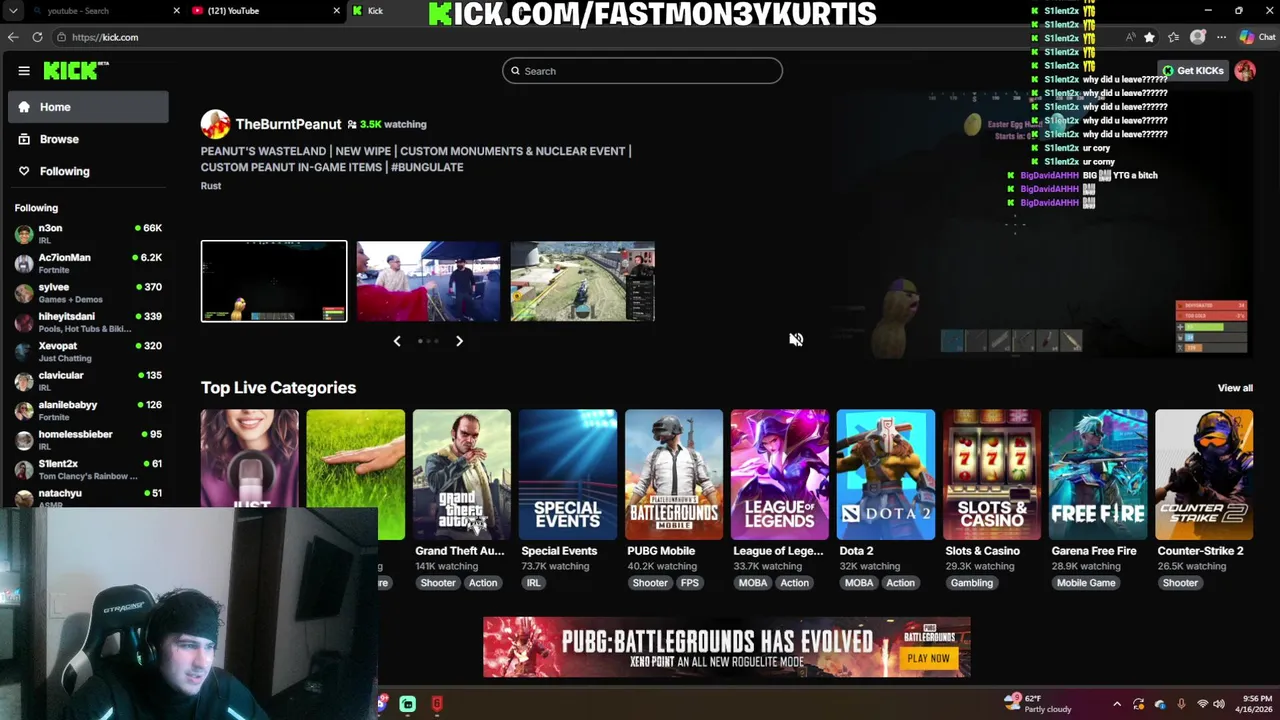
Task: Click the read aloud icon in address bar
Action: [1131, 37]
